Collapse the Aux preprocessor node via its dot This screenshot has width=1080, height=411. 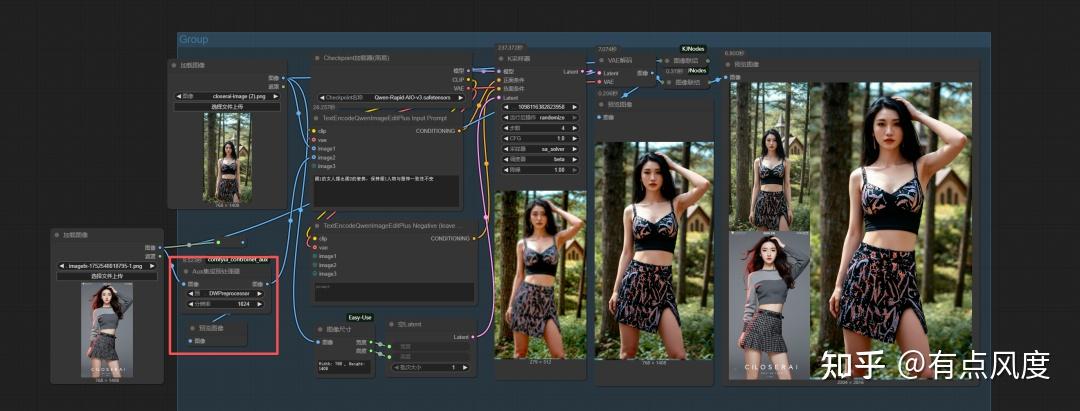point(185,271)
